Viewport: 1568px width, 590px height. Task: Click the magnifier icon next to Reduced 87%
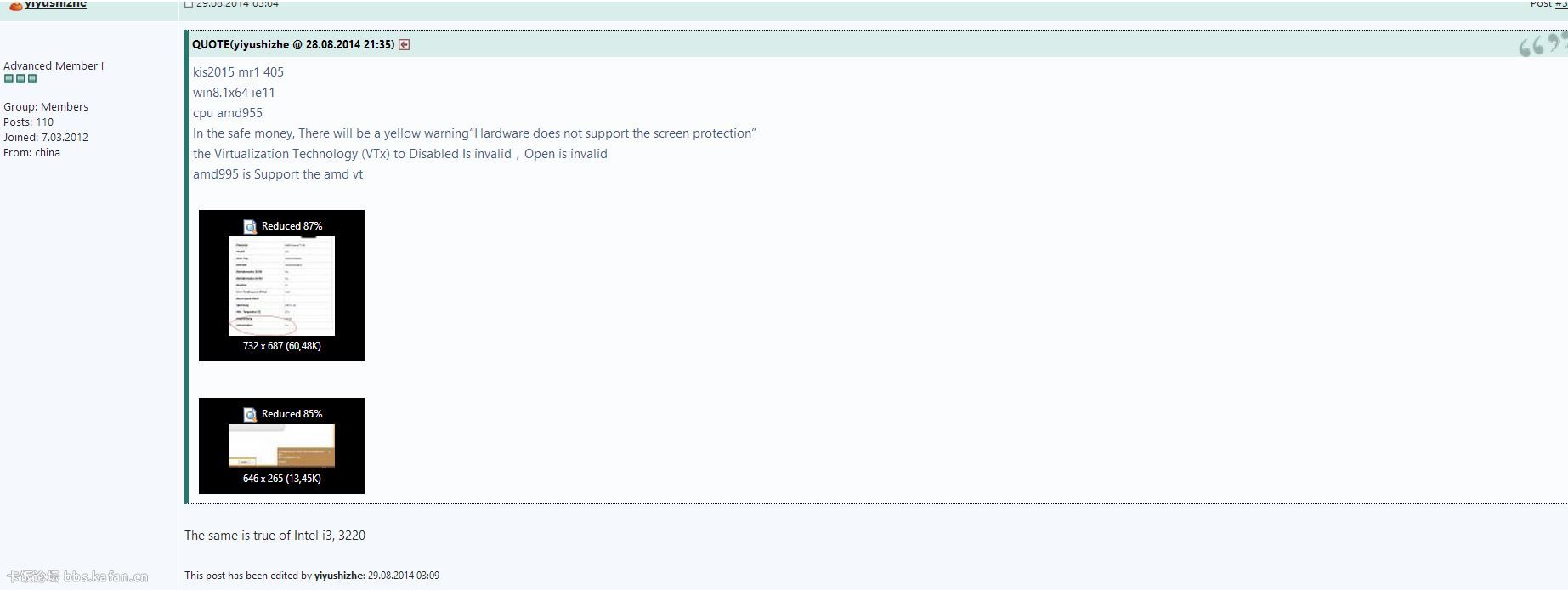(250, 226)
